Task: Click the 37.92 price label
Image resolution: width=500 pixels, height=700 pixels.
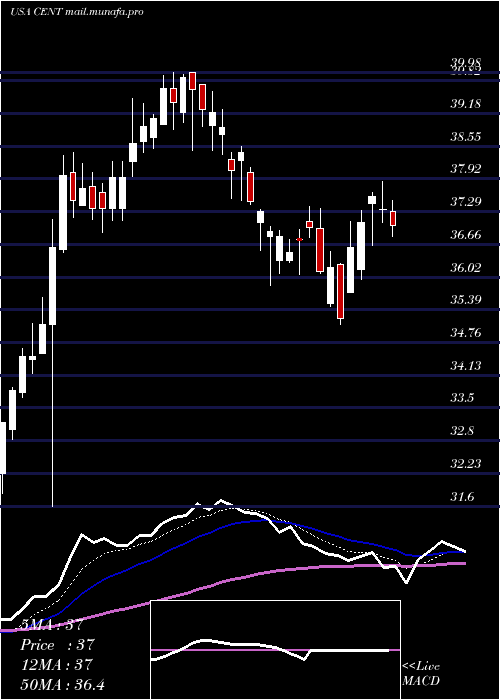Action: click(465, 169)
